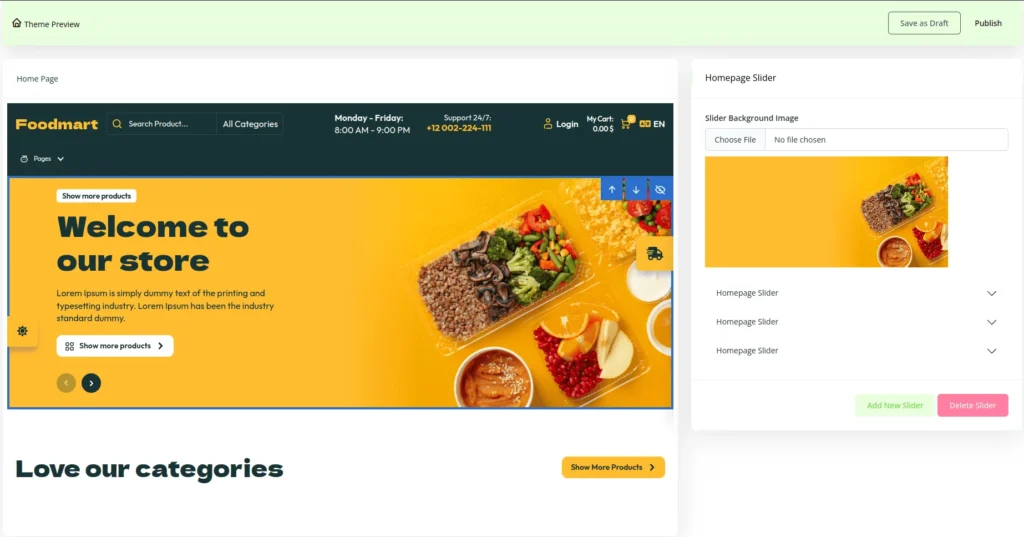Screen dimensions: 1024x537
Task: Click the Login user icon
Action: [547, 123]
